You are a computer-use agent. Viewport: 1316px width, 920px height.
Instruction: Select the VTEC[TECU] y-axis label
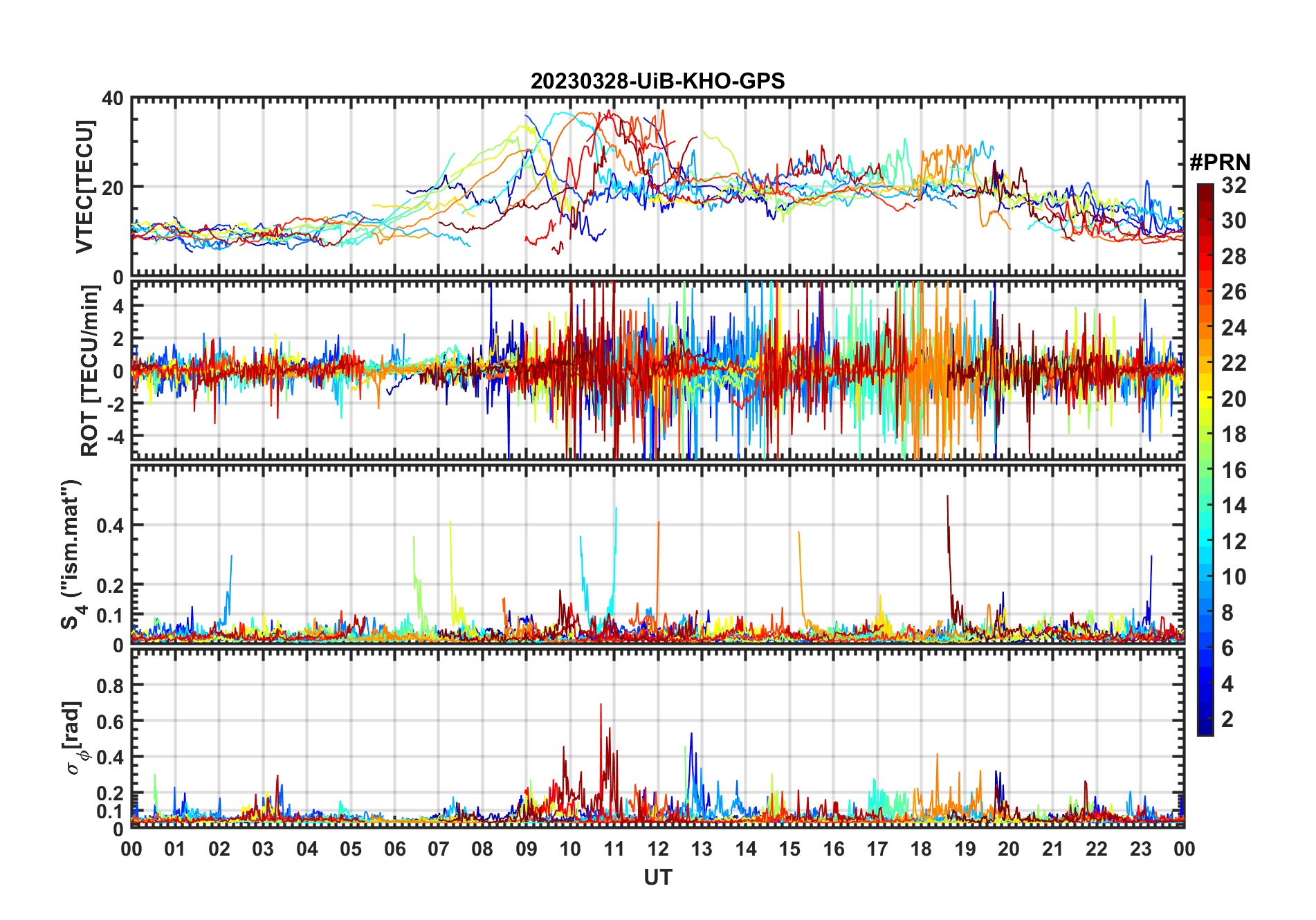(x=84, y=187)
